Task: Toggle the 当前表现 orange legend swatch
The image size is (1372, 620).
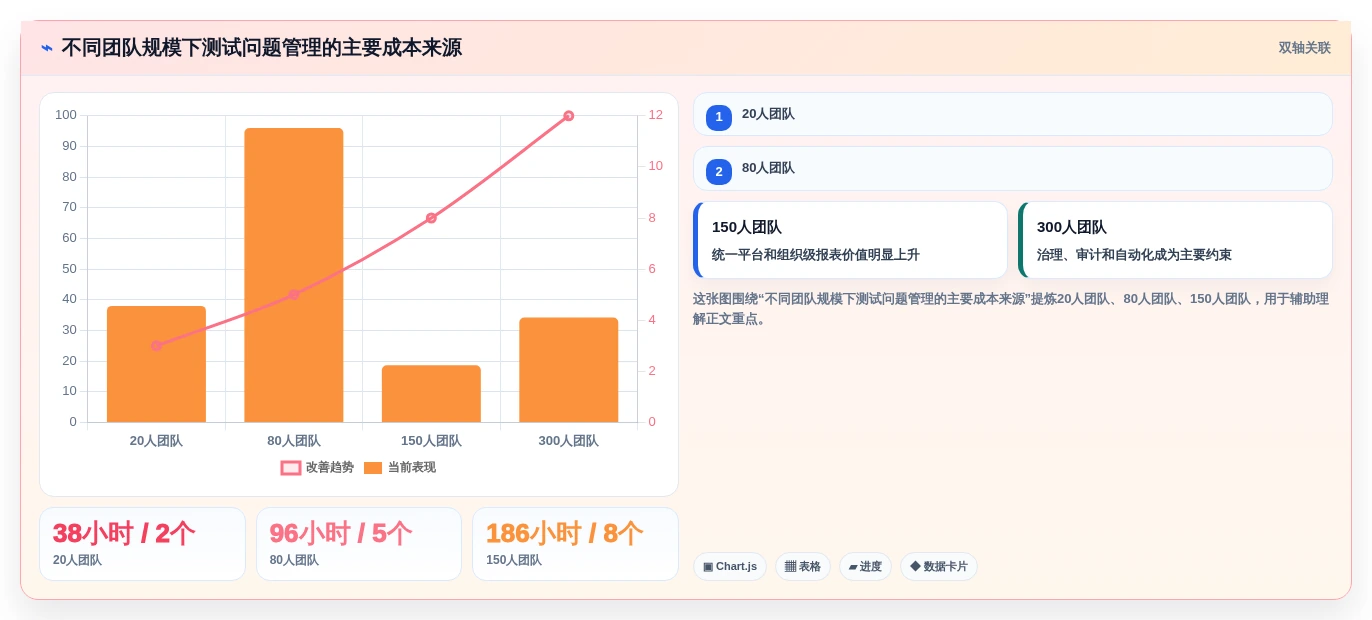Action: [x=373, y=467]
